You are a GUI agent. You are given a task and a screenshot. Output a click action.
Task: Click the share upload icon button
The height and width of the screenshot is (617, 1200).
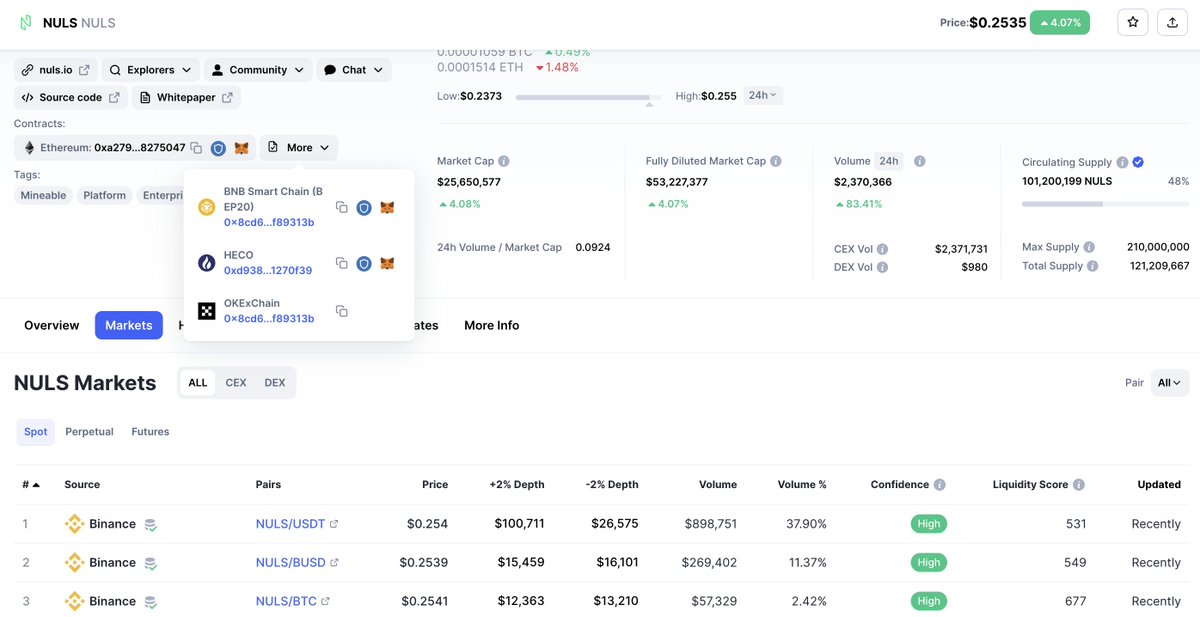[x=1172, y=22]
